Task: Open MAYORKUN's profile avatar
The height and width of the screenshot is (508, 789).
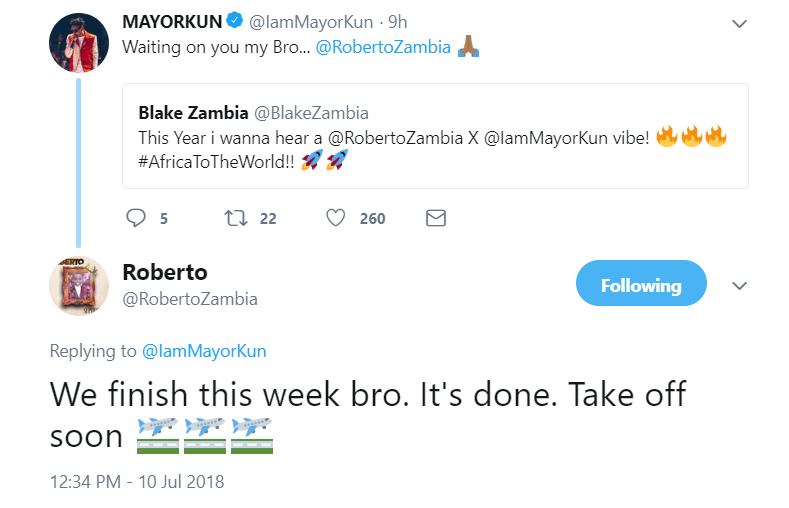Action: click(79, 43)
